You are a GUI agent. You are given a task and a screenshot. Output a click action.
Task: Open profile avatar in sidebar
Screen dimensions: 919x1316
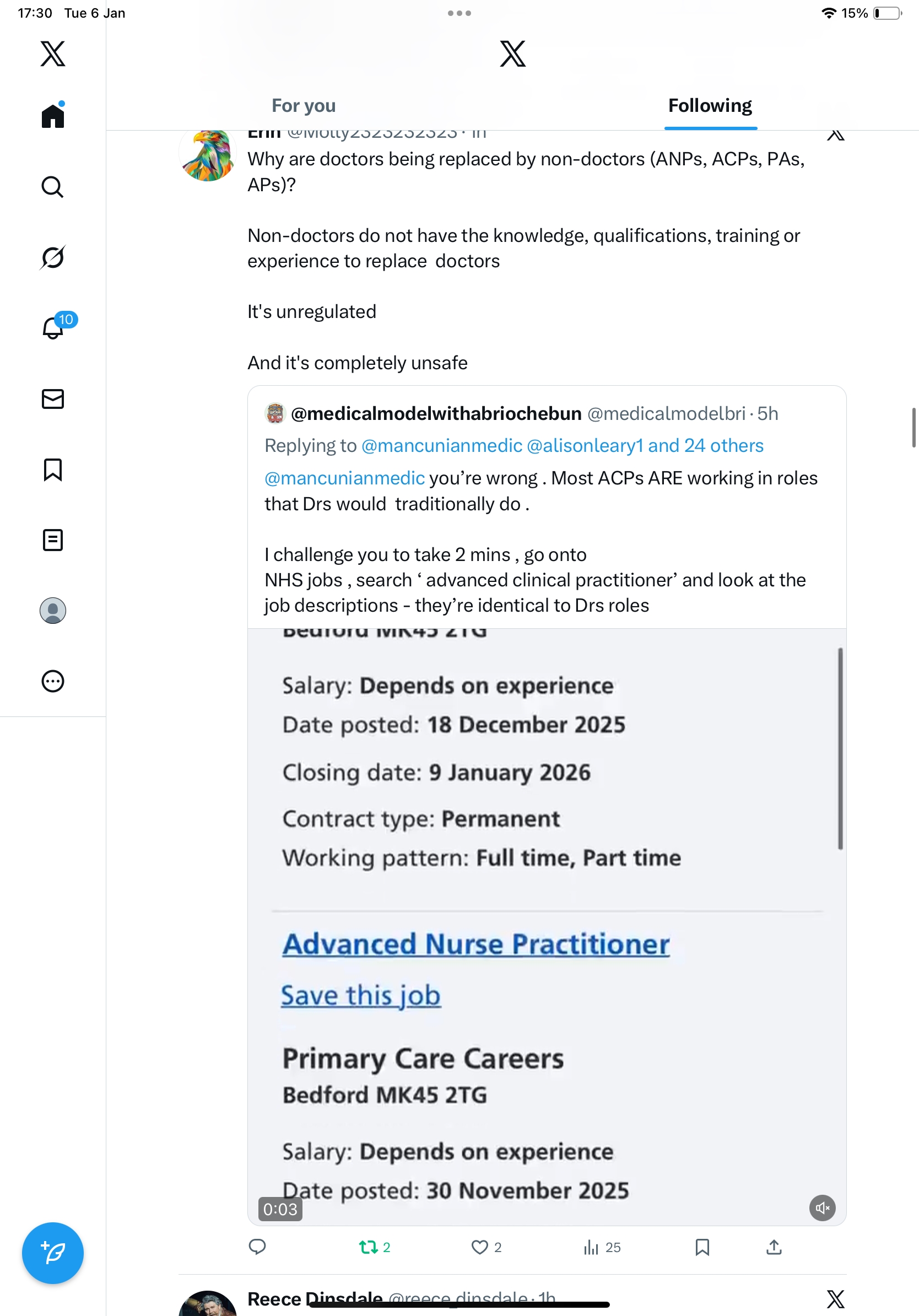tap(53, 611)
